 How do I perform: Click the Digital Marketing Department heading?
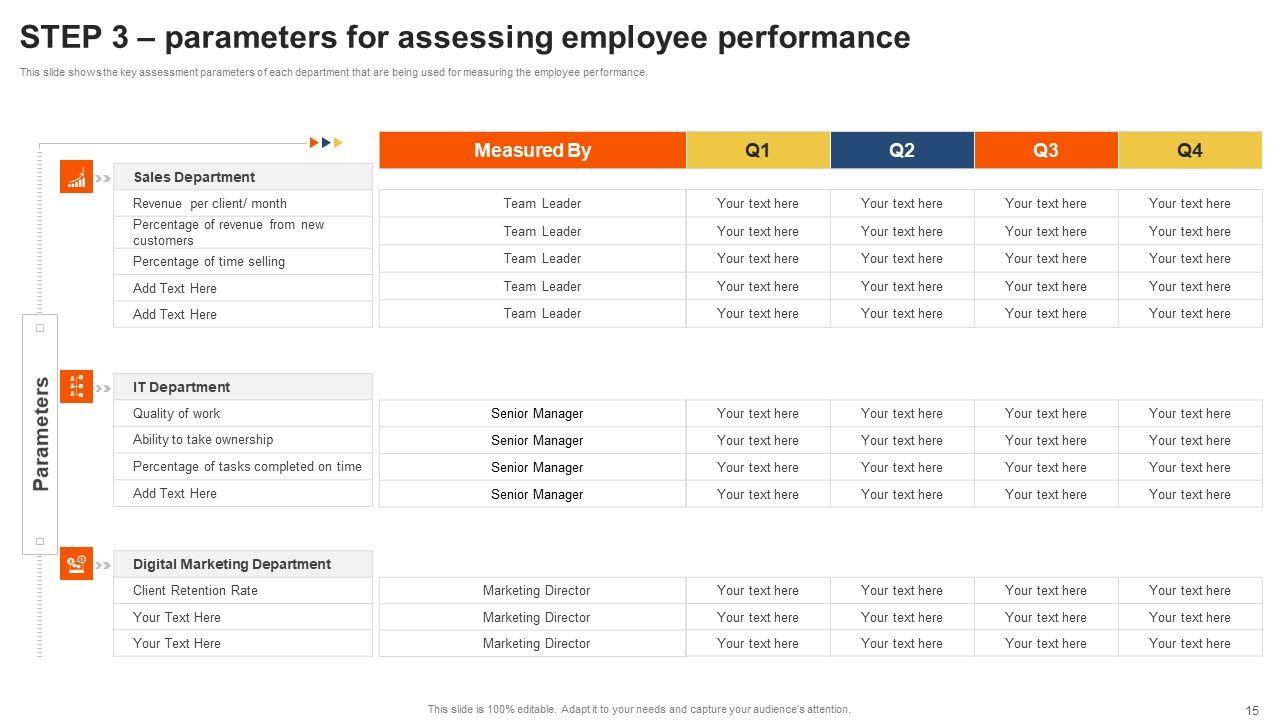pos(231,564)
